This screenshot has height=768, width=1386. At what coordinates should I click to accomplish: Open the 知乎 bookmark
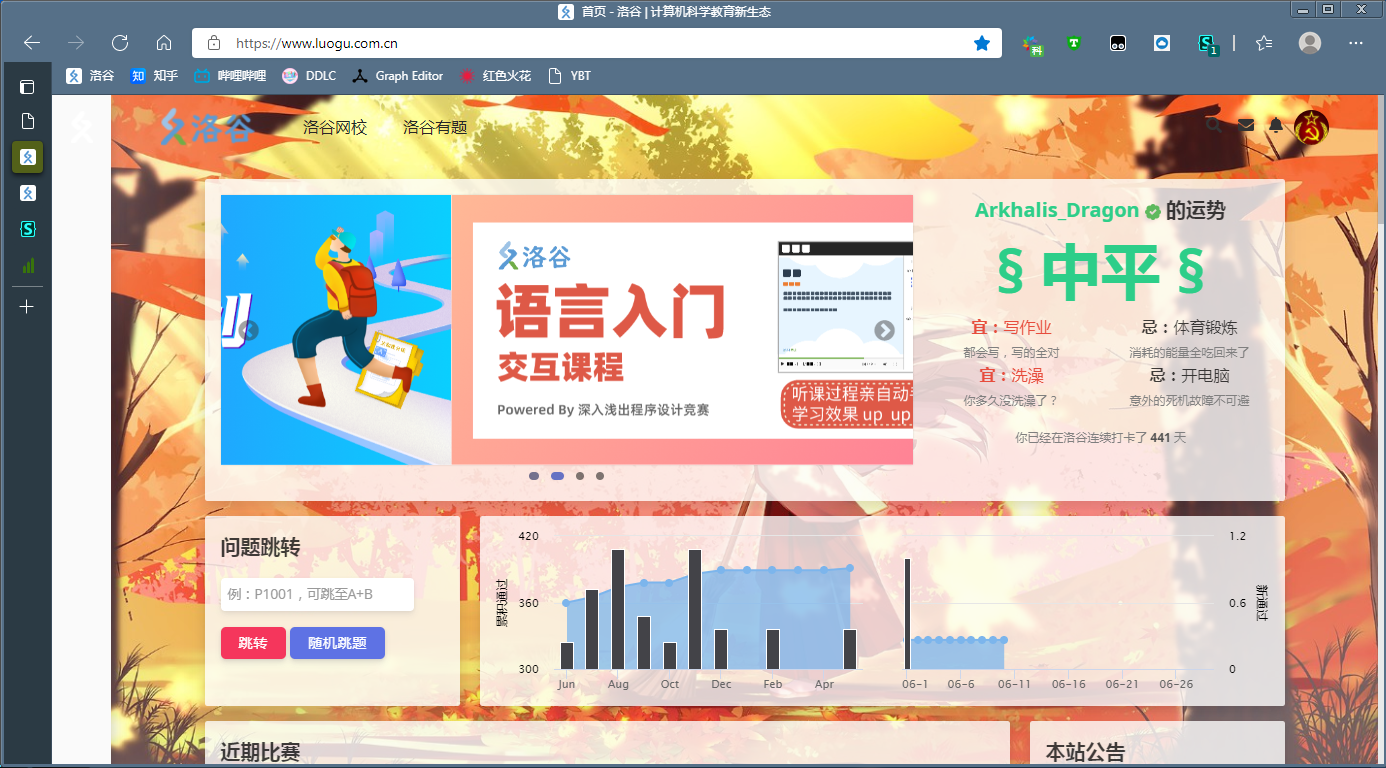153,75
